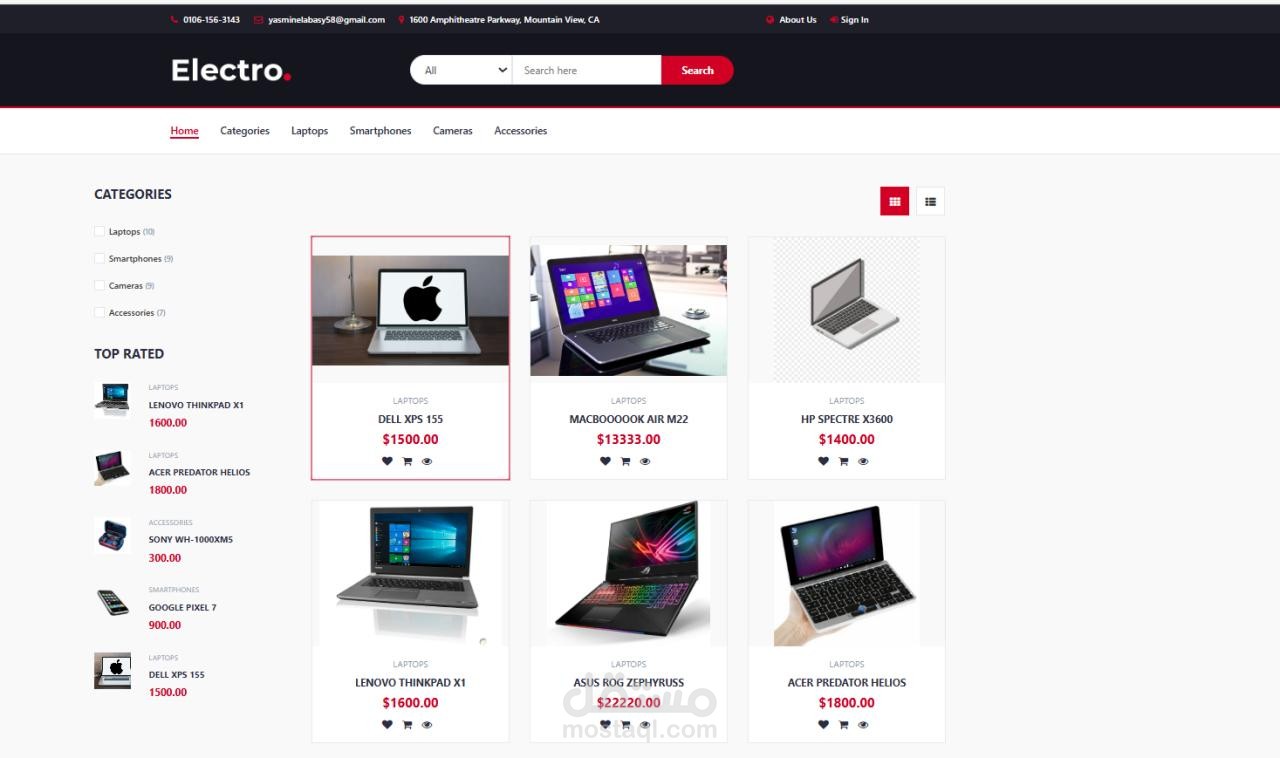This screenshot has height=758, width=1280.
Task: Add Macbooooook Air M22 to cart
Action: 625,461
